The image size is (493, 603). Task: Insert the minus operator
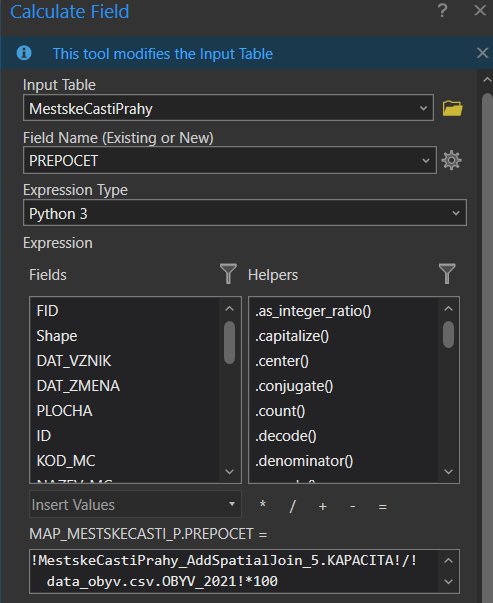[353, 506]
